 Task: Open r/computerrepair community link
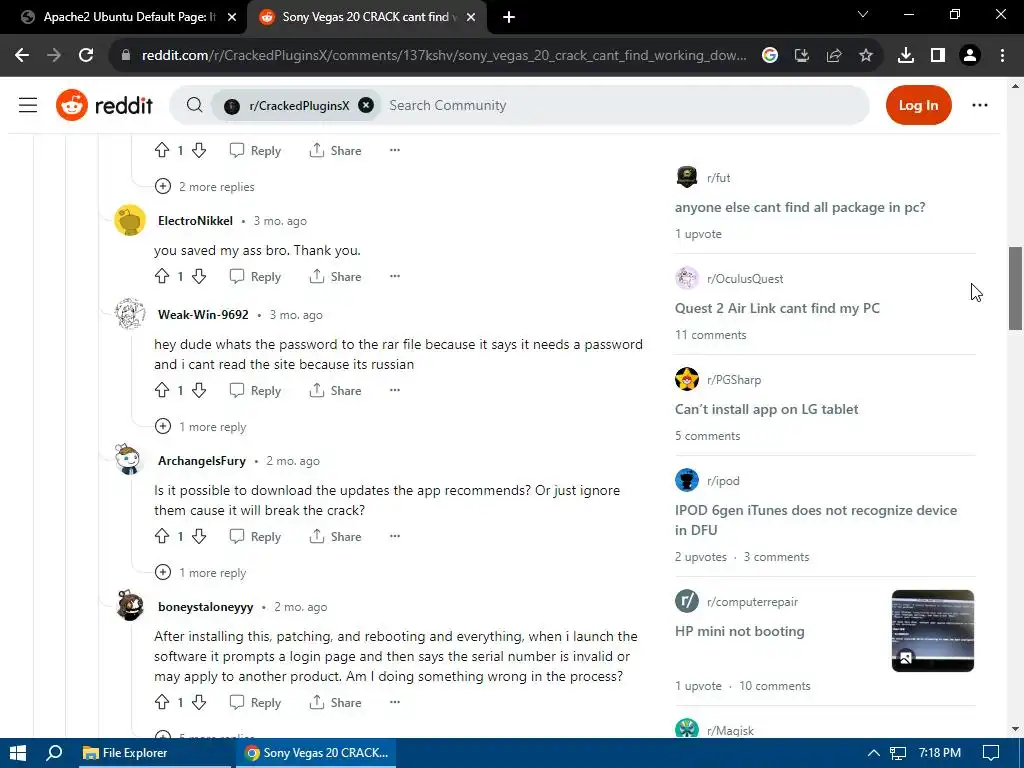click(x=752, y=602)
